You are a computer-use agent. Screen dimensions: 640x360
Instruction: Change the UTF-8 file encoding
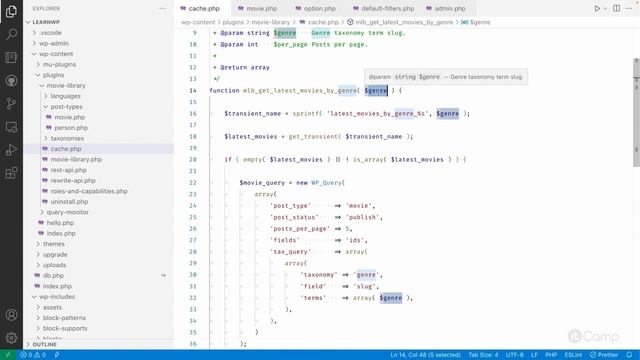click(x=514, y=355)
